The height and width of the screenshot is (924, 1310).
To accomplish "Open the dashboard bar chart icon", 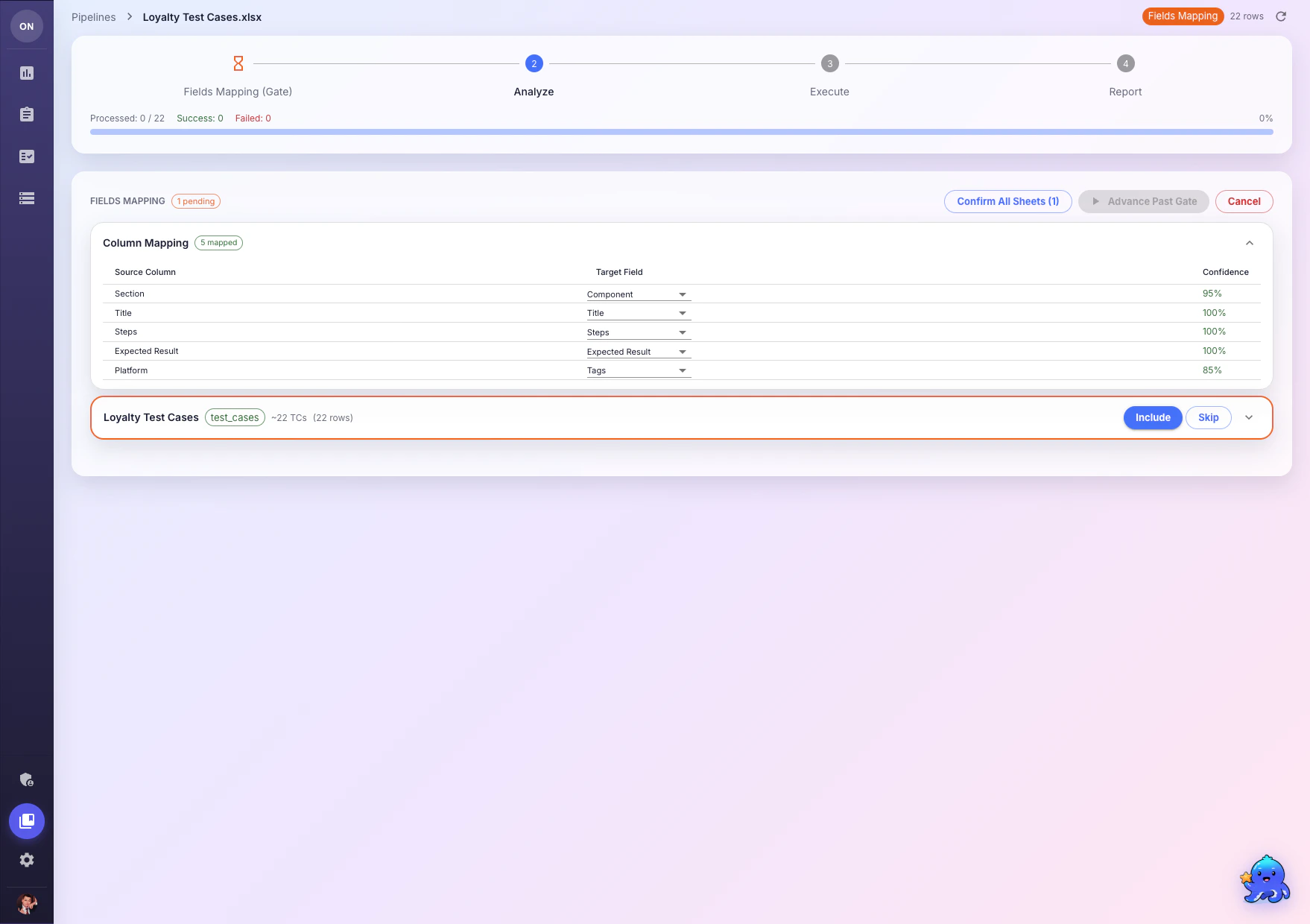I will 27,73.
